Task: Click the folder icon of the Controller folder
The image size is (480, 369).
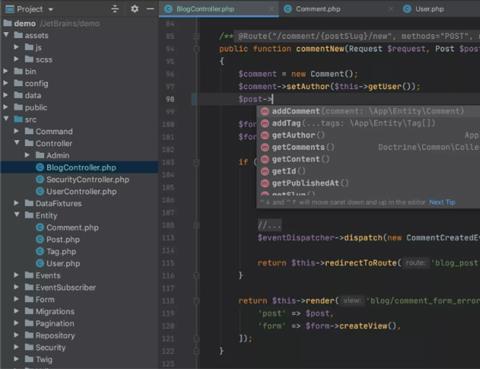Action: tap(29, 143)
